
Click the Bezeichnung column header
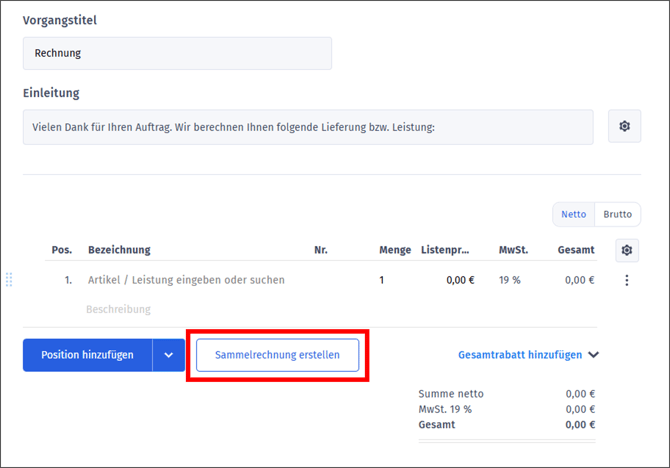pyautogui.click(x=119, y=250)
